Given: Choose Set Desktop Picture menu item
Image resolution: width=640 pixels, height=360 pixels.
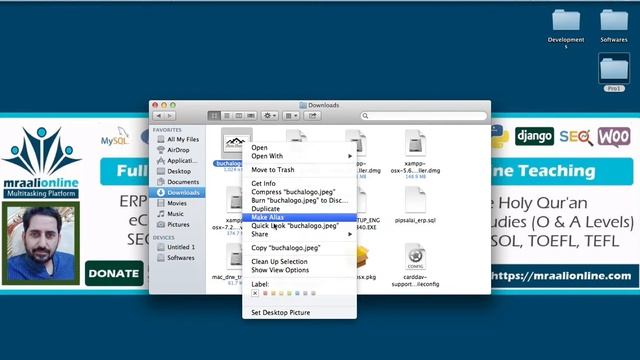Looking at the screenshot, I should tap(299, 312).
